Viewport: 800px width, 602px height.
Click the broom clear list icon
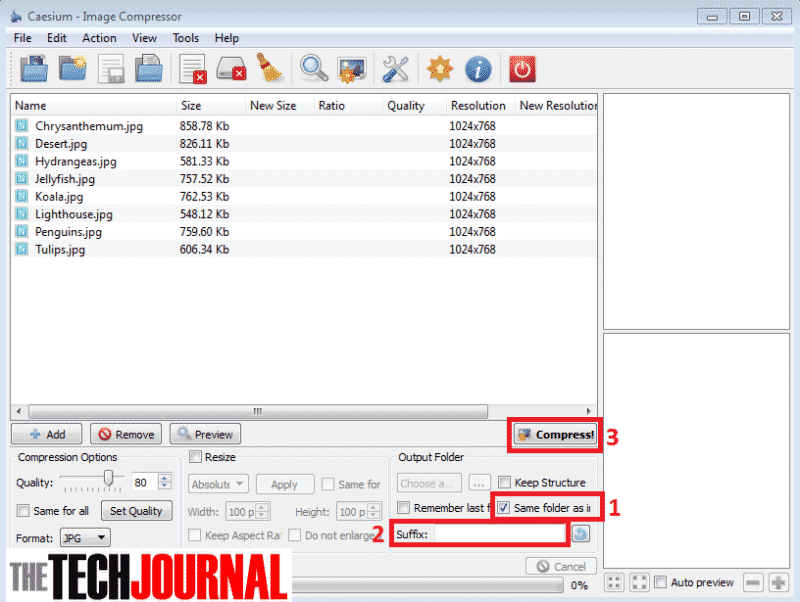point(267,69)
